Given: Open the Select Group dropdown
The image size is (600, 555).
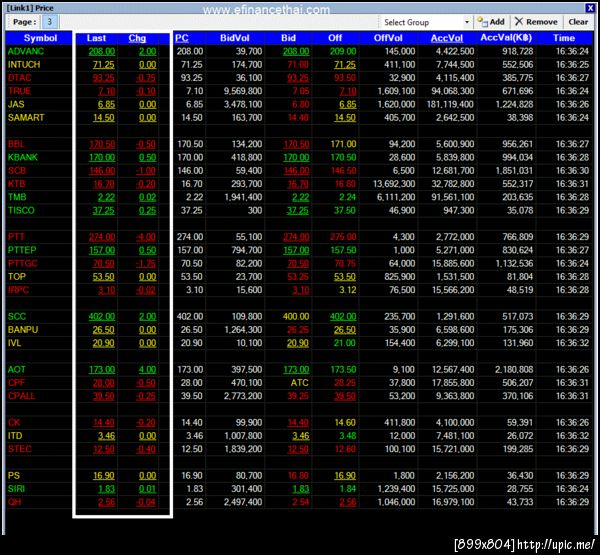Looking at the screenshot, I should (426, 22).
